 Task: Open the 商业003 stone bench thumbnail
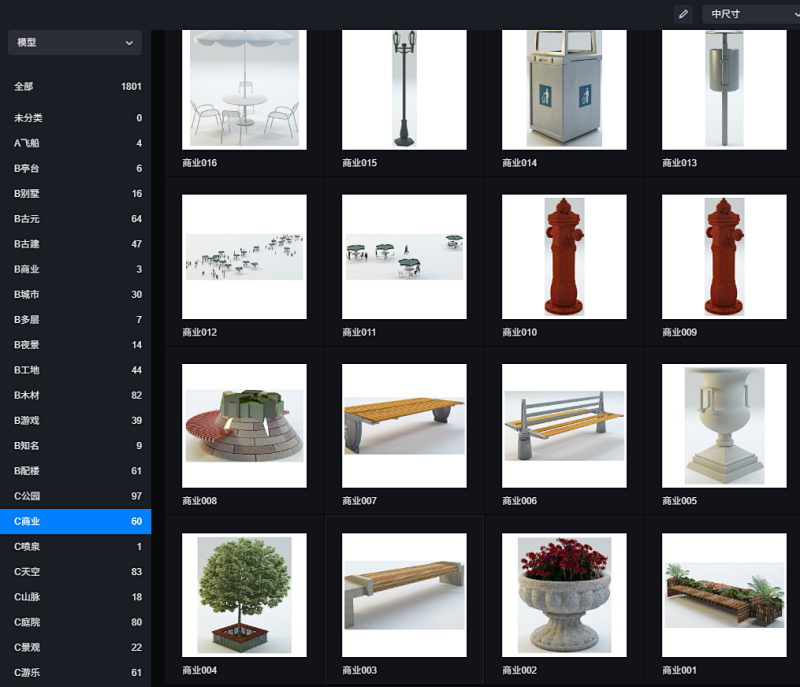click(x=404, y=595)
